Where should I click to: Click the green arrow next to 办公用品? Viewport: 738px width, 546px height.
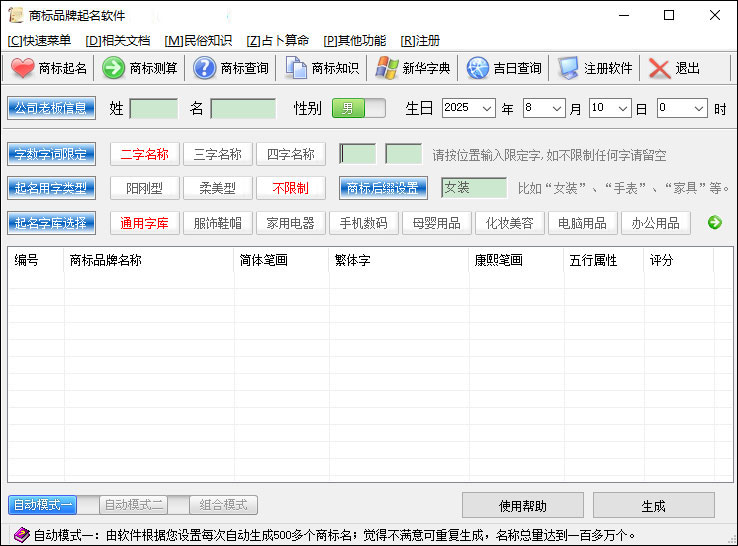[x=715, y=223]
